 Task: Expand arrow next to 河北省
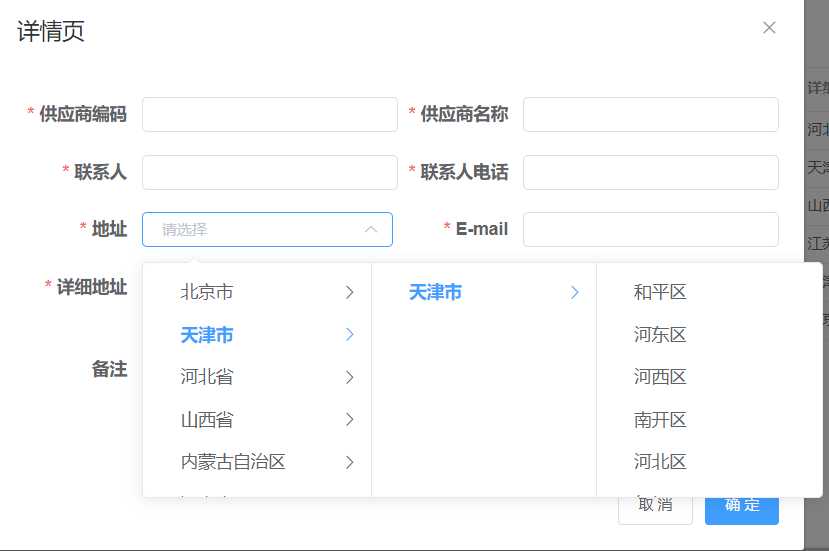coord(349,377)
